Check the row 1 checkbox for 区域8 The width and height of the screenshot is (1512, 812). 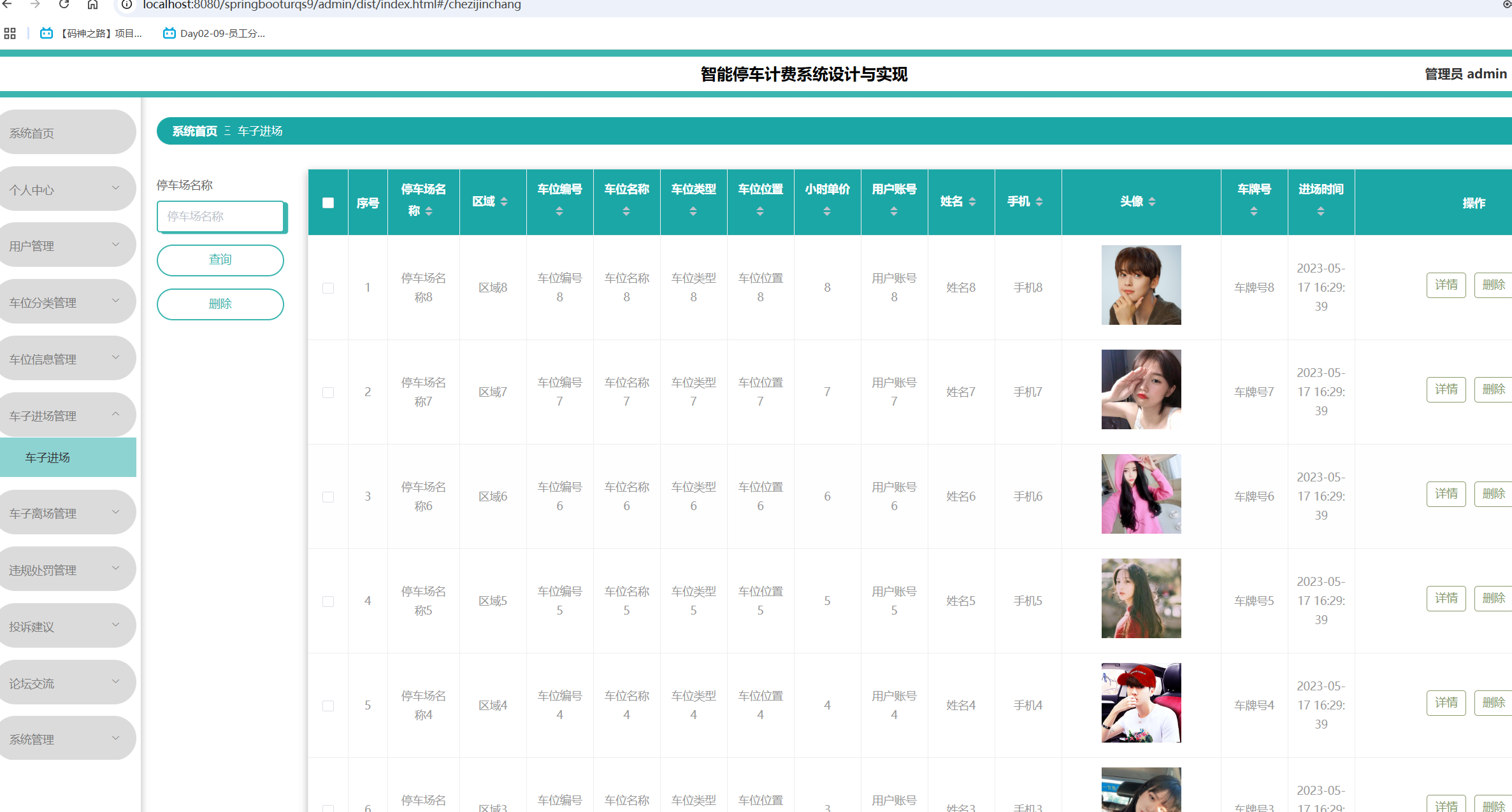[x=328, y=288]
